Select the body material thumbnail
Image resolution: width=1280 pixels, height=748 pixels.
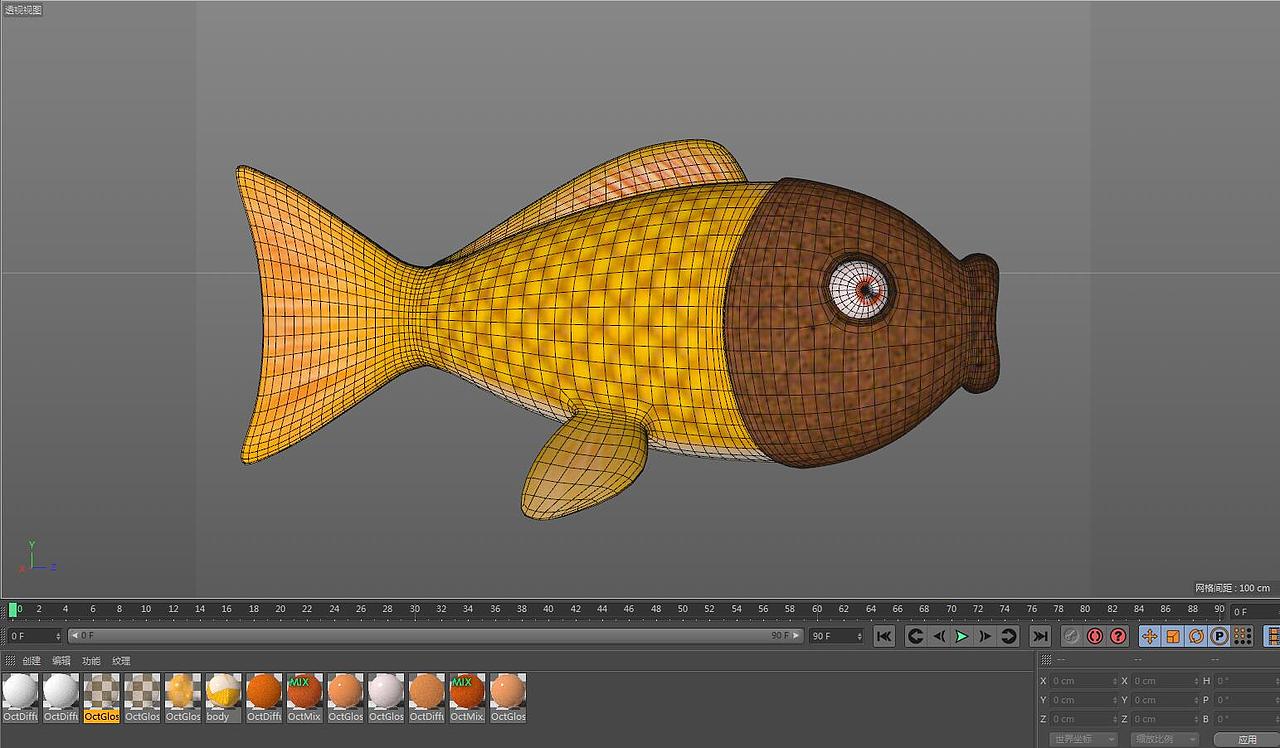[x=223, y=697]
